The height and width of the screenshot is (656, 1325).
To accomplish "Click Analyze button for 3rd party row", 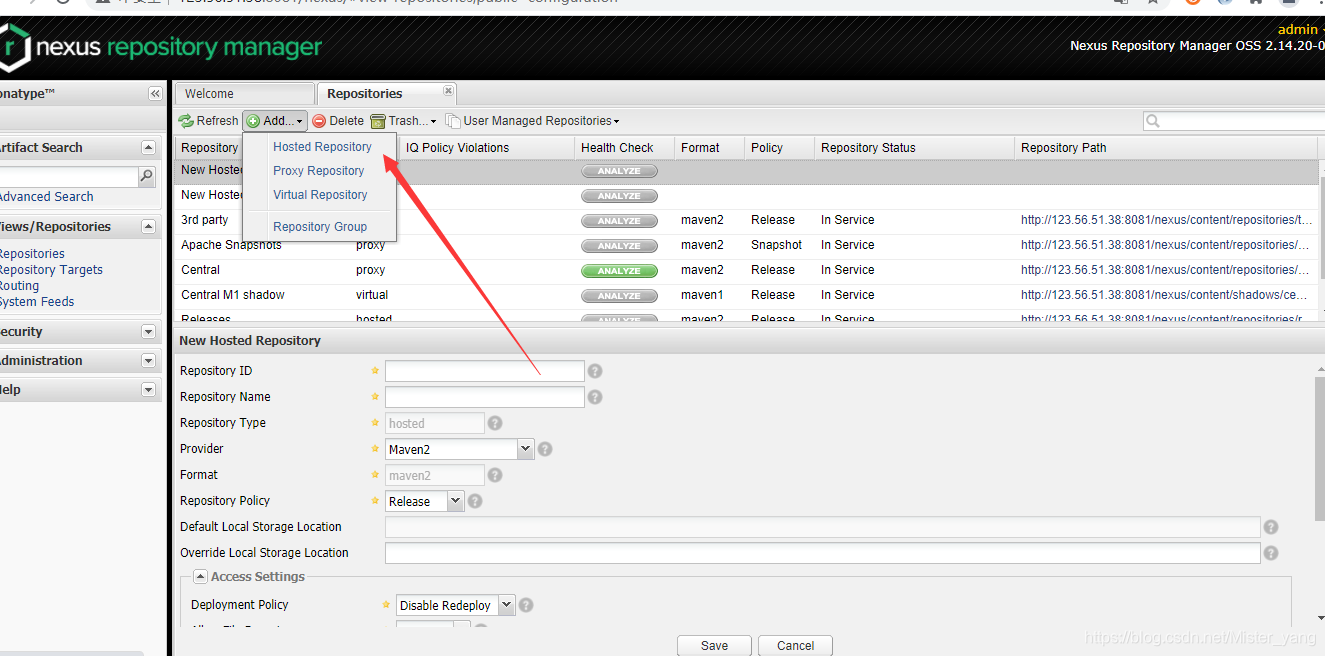I will click(x=619, y=221).
